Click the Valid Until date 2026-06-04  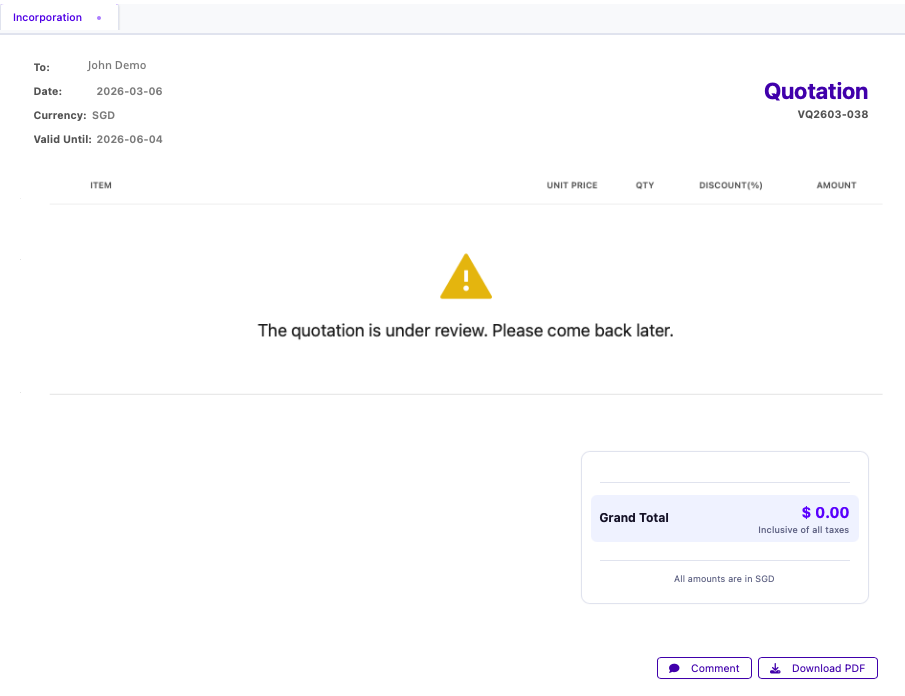pyautogui.click(x=128, y=139)
